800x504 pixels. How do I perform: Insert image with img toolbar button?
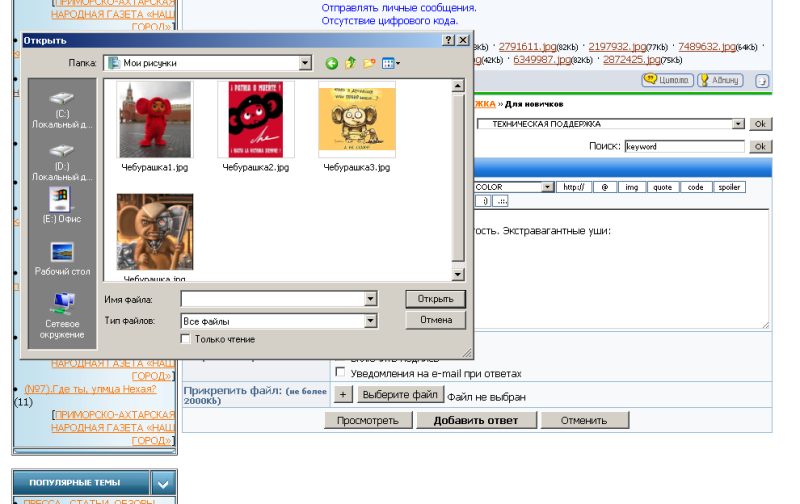632,187
